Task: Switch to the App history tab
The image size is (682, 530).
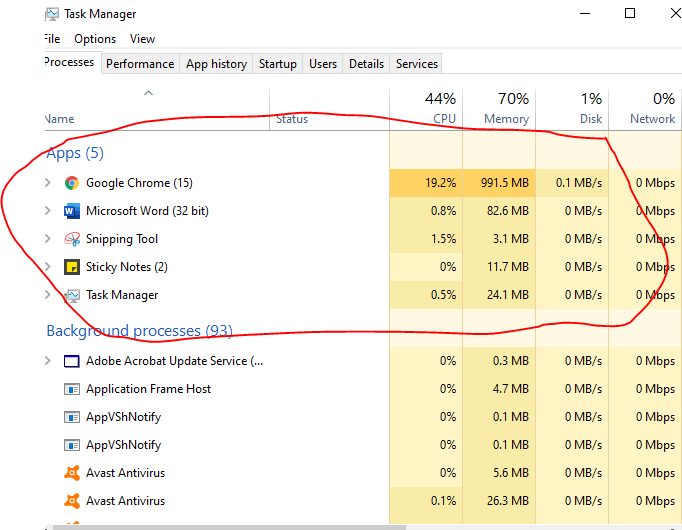Action: point(216,64)
